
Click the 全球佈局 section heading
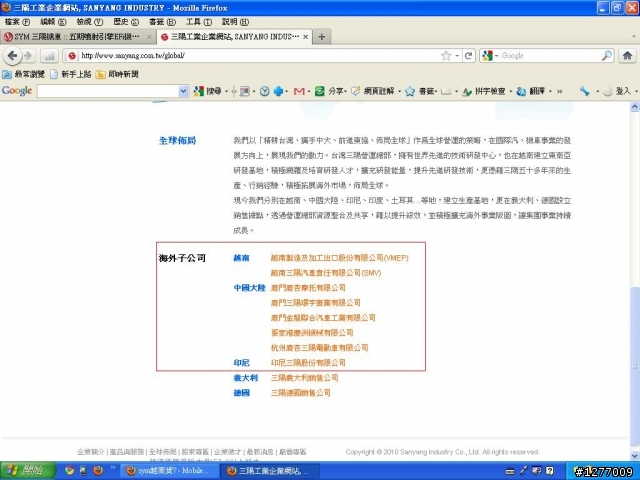(177, 140)
